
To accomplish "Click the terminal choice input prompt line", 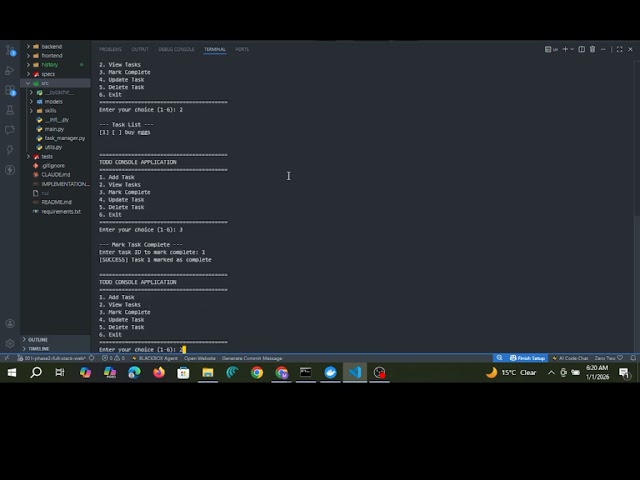I will 142,349.
